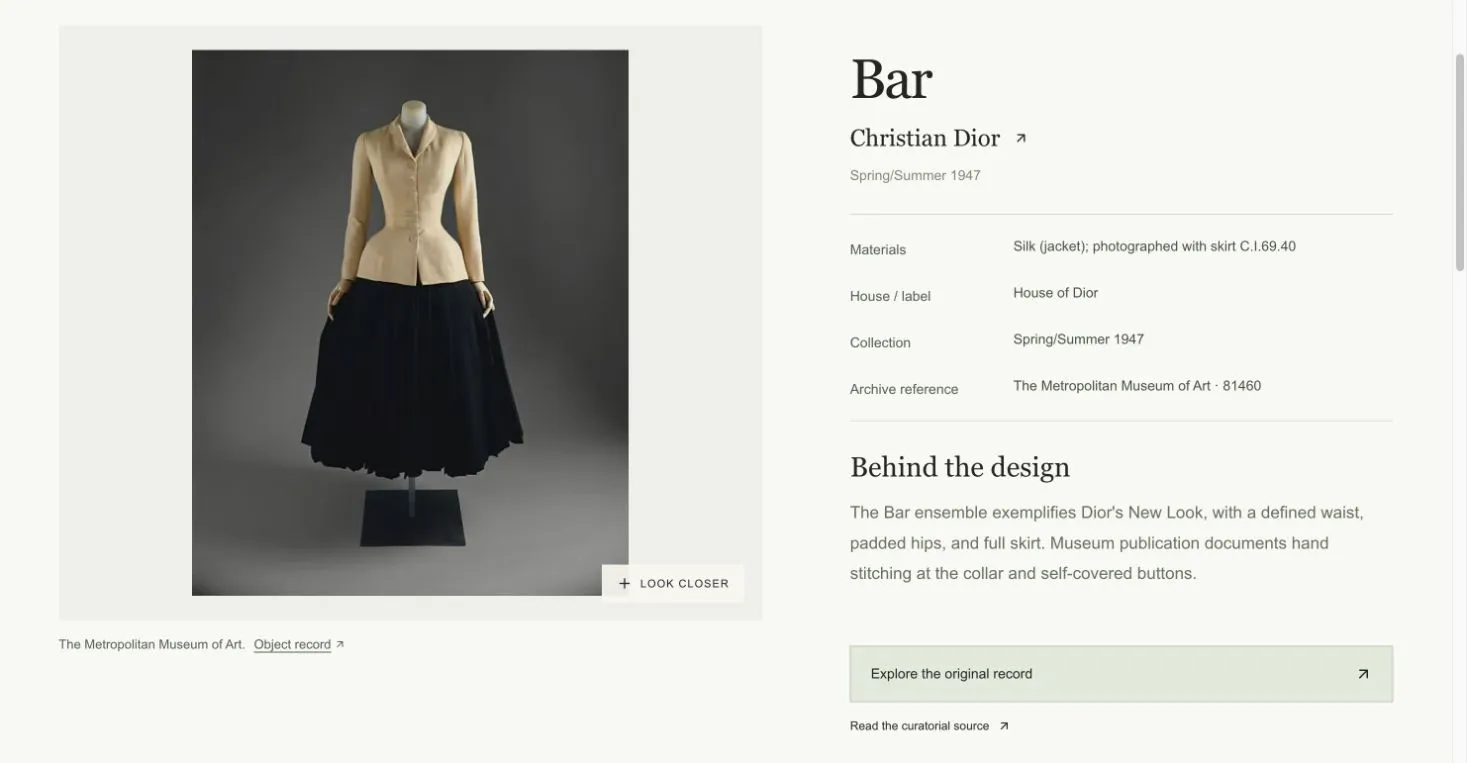
Task: Open the Christian Dior designer link
Action: pos(925,138)
